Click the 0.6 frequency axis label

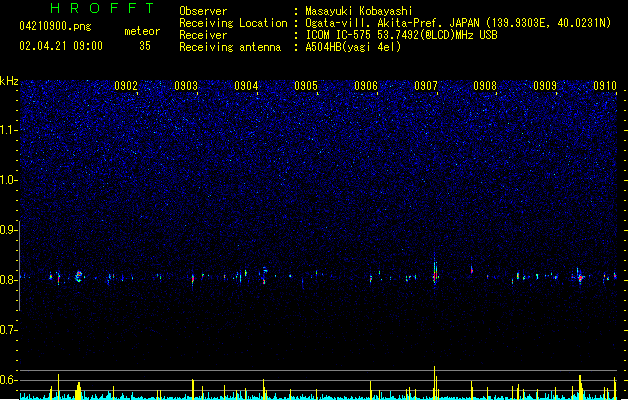[8, 380]
